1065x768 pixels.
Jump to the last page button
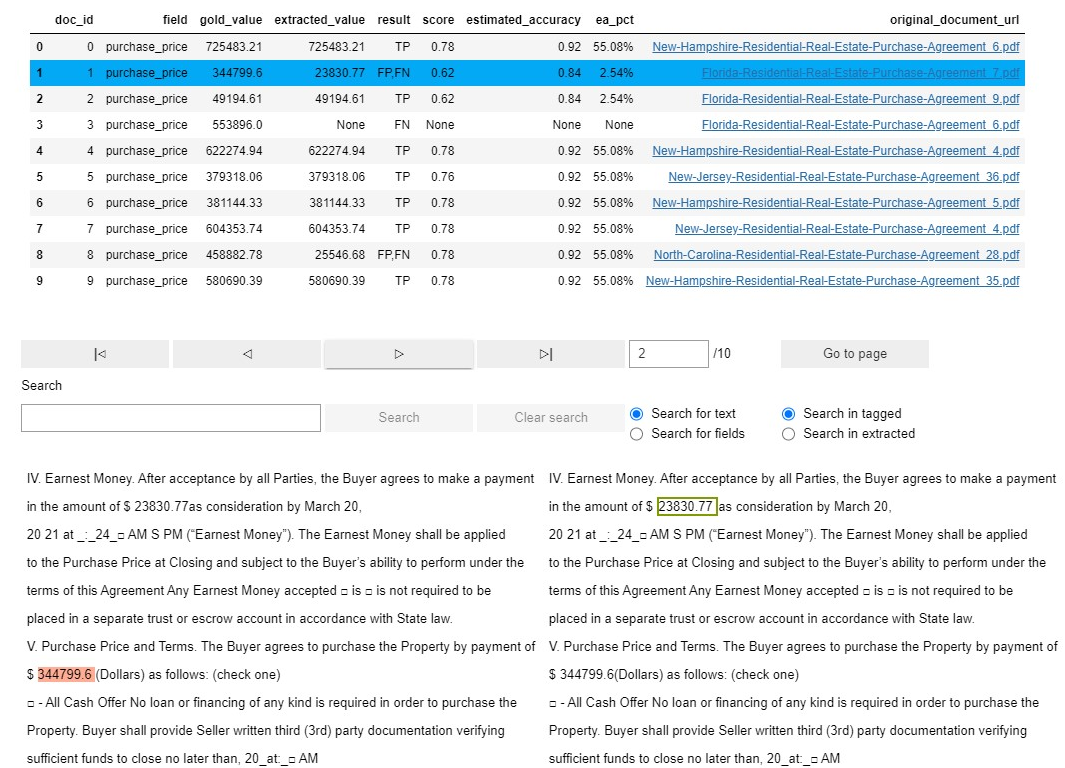pos(551,354)
